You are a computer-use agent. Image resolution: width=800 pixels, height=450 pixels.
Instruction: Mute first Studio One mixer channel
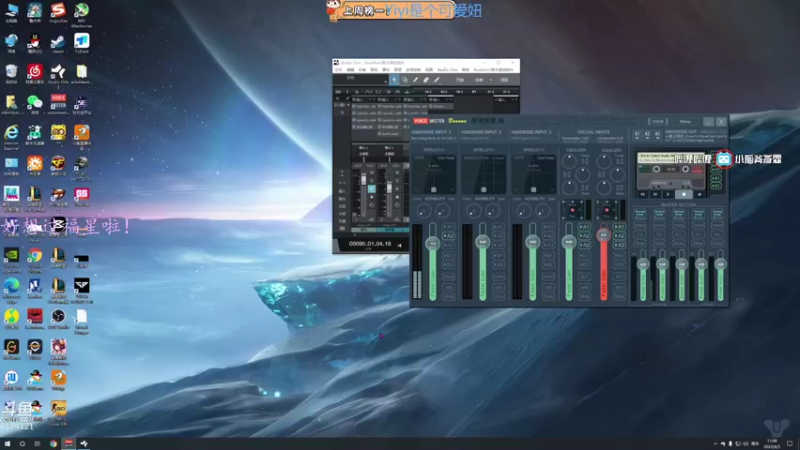[x=371, y=173]
